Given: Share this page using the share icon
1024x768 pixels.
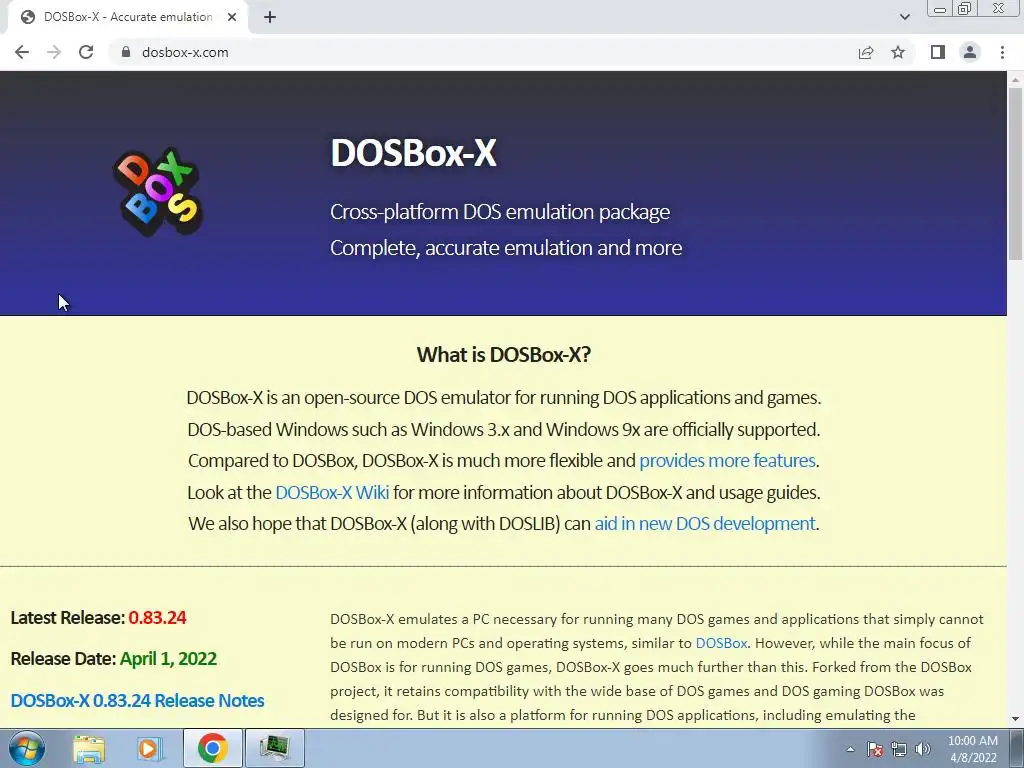Looking at the screenshot, I should pyautogui.click(x=866, y=52).
